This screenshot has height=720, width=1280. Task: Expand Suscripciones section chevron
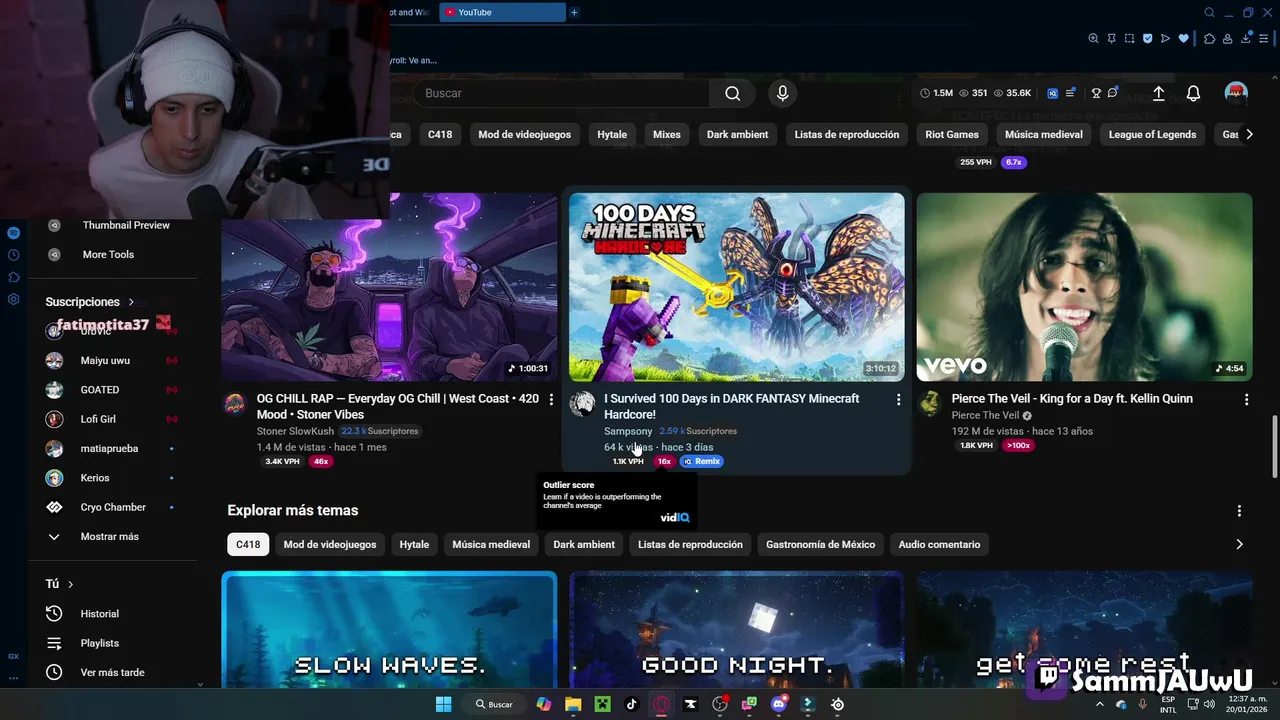pos(131,302)
